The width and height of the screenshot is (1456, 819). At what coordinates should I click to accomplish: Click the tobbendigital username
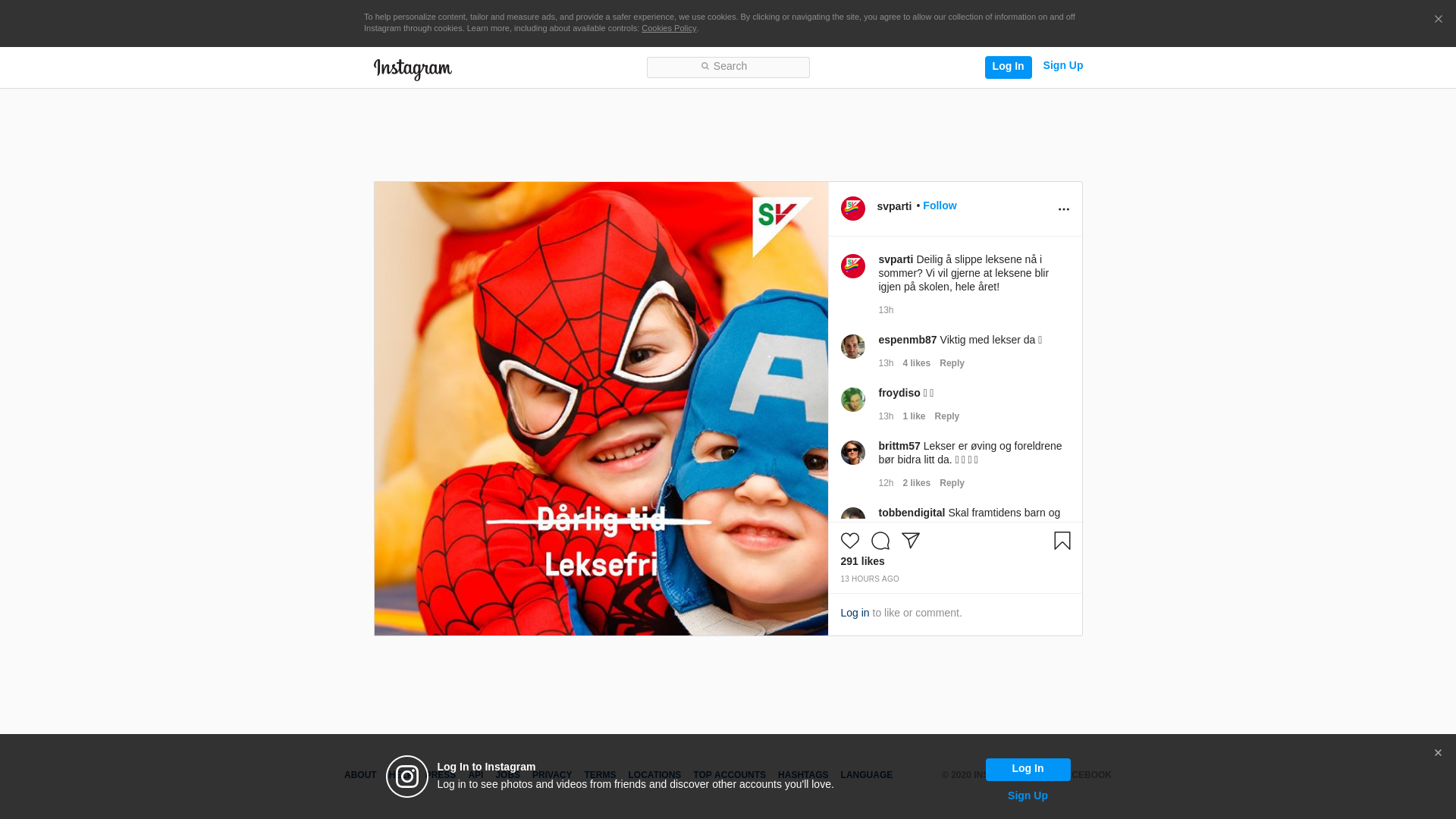tap(912, 513)
